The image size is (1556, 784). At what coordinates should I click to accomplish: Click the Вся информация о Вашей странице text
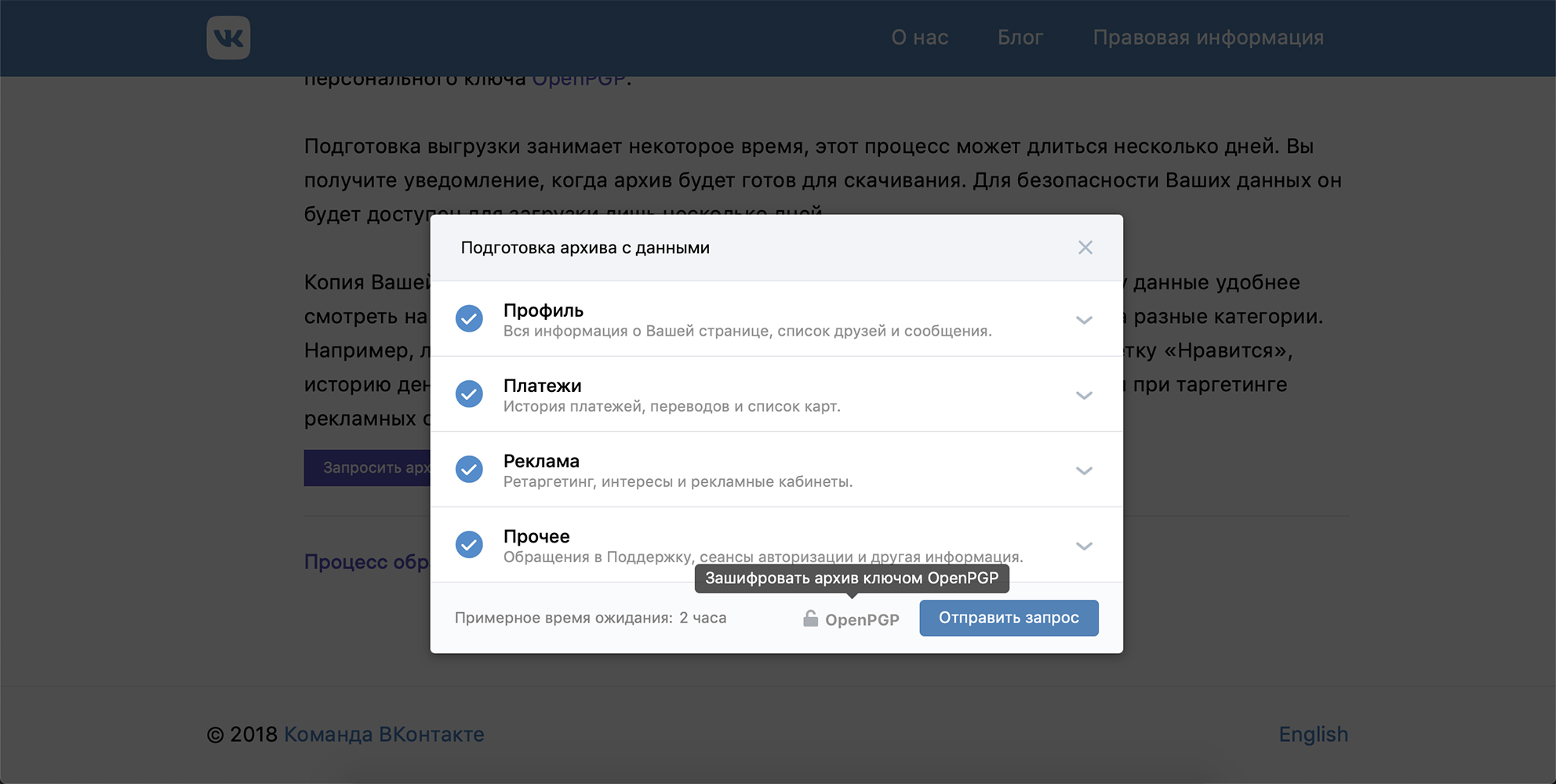pos(747,331)
